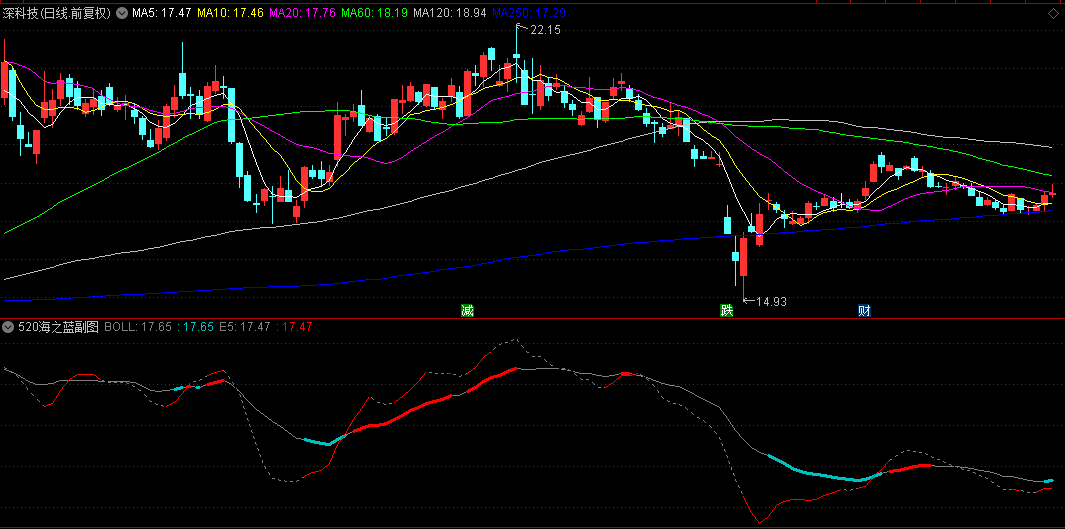Open the green 跌 event marker
The height and width of the screenshot is (529, 1065).
point(727,311)
